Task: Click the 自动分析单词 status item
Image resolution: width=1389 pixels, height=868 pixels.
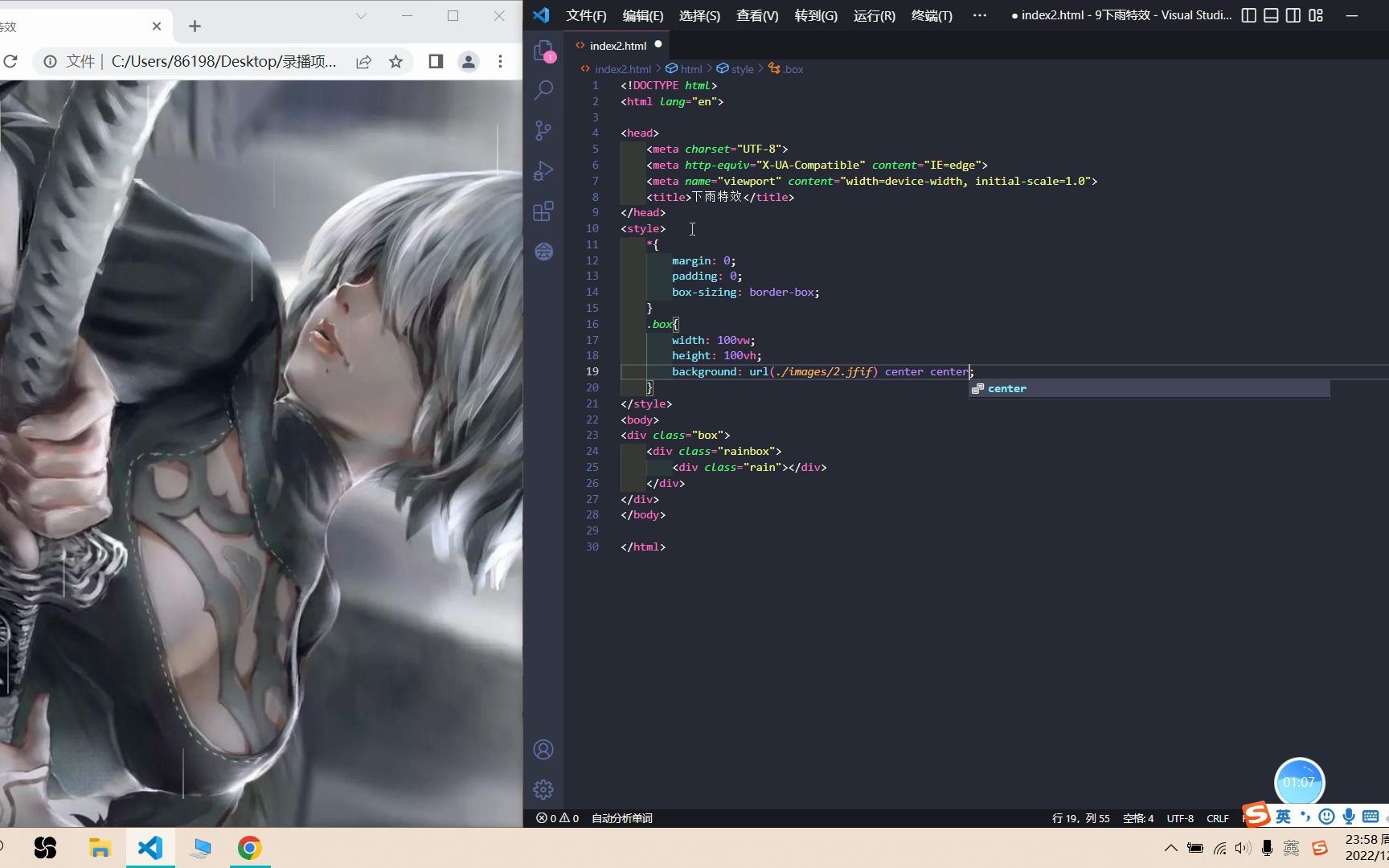Action: [x=621, y=818]
